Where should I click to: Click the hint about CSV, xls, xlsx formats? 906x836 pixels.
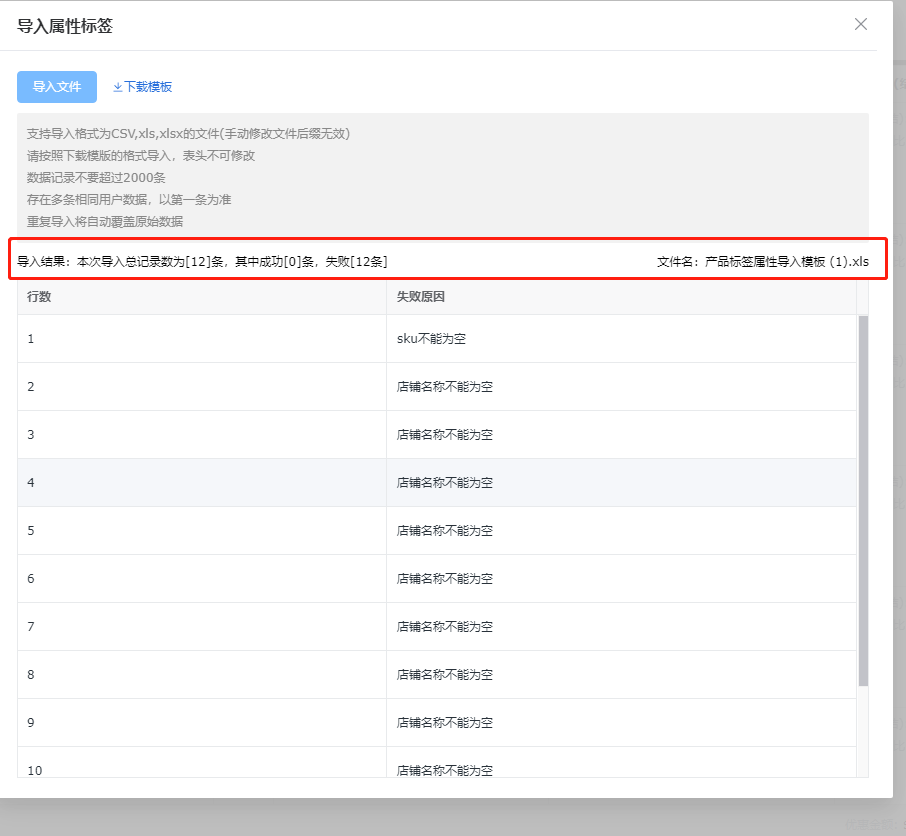(188, 133)
